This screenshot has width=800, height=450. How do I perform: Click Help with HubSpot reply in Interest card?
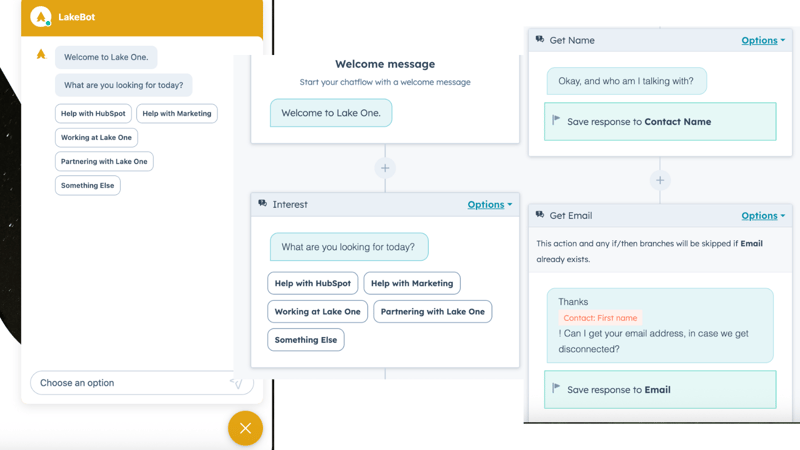click(x=313, y=283)
